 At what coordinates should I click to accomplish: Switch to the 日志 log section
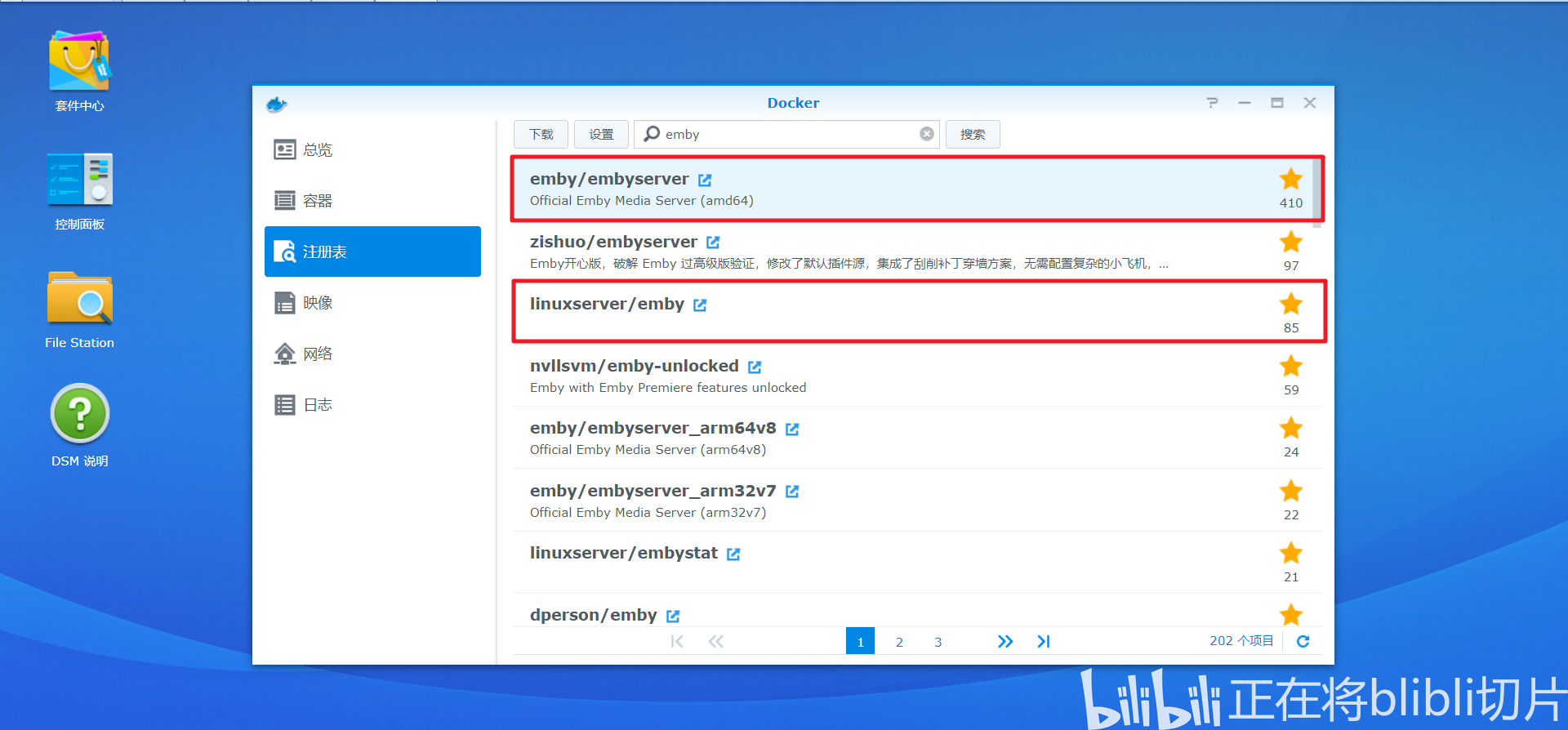tap(372, 405)
